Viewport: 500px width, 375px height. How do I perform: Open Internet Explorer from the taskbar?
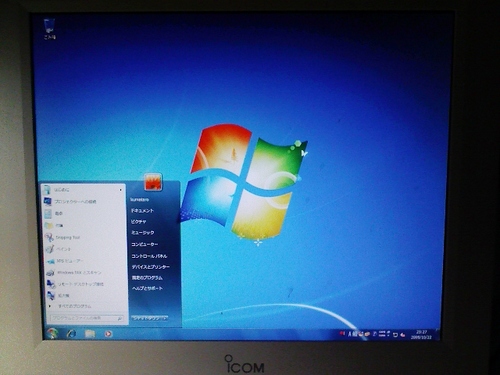71,333
